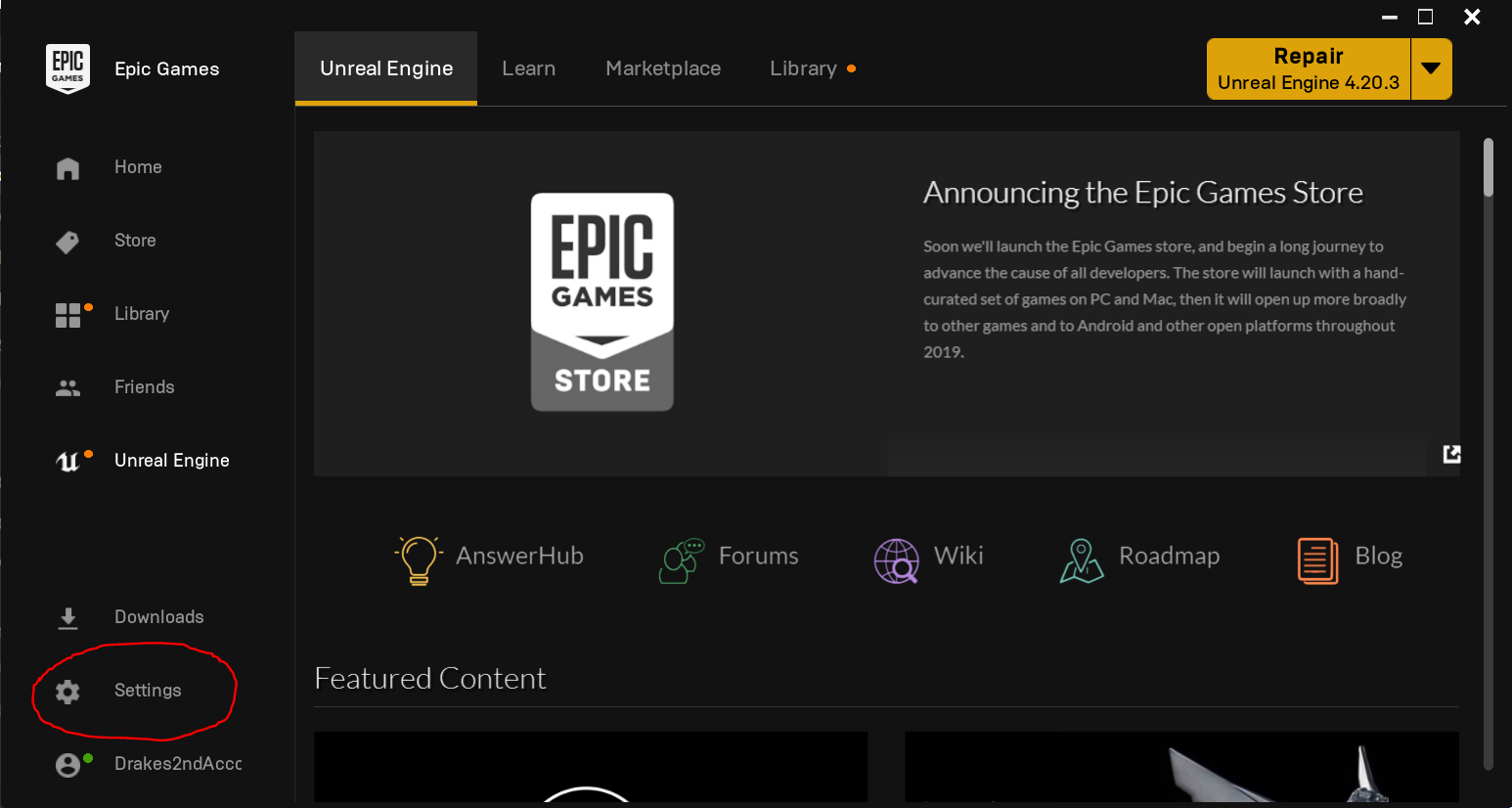Click the Forums chat people icon
1512x808 pixels.
(682, 561)
